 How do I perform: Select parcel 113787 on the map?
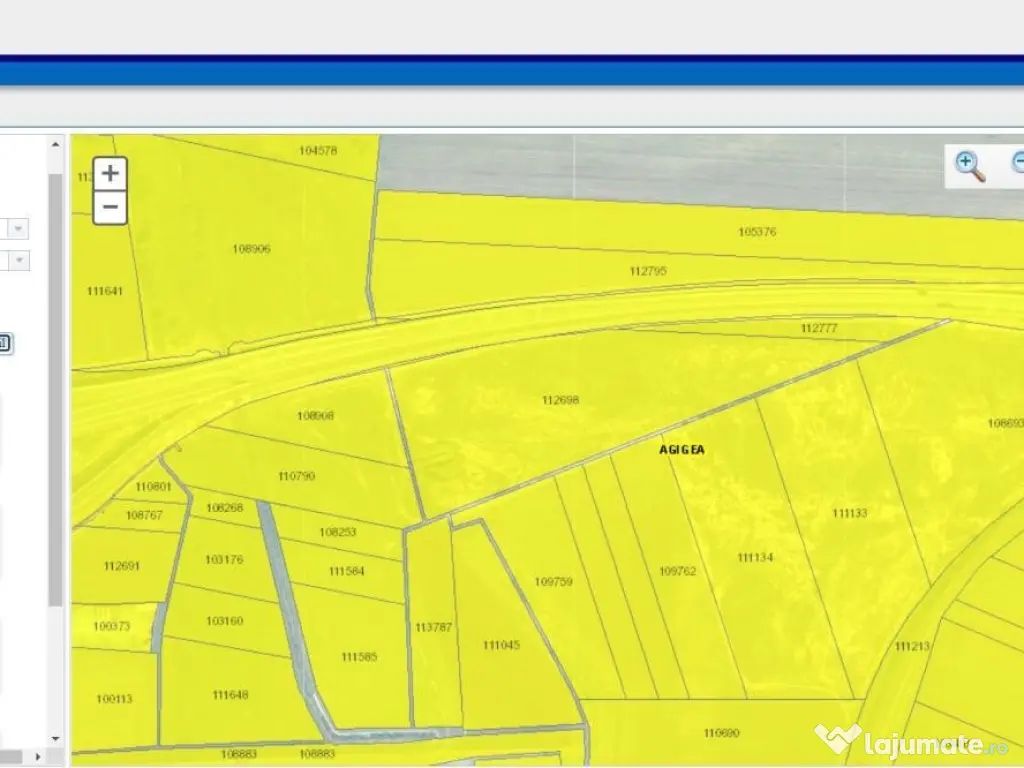[x=433, y=627]
